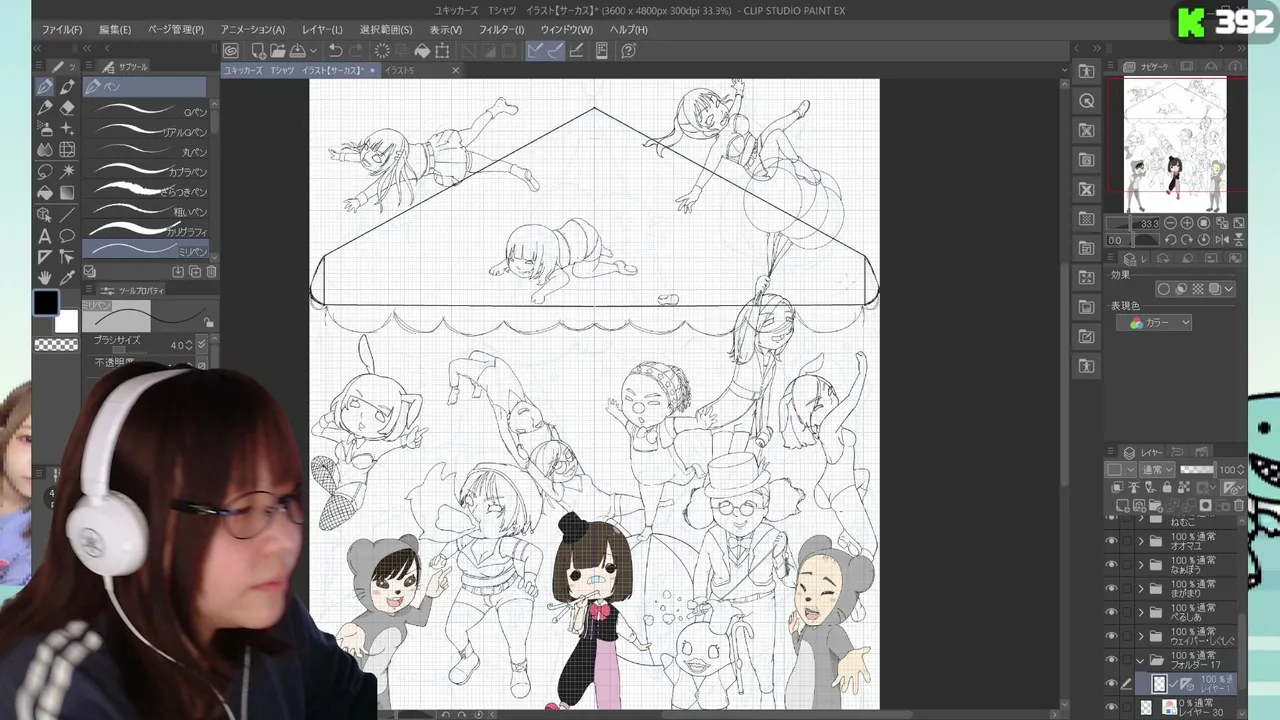Delete the sub tool with trash icon

coord(211,272)
